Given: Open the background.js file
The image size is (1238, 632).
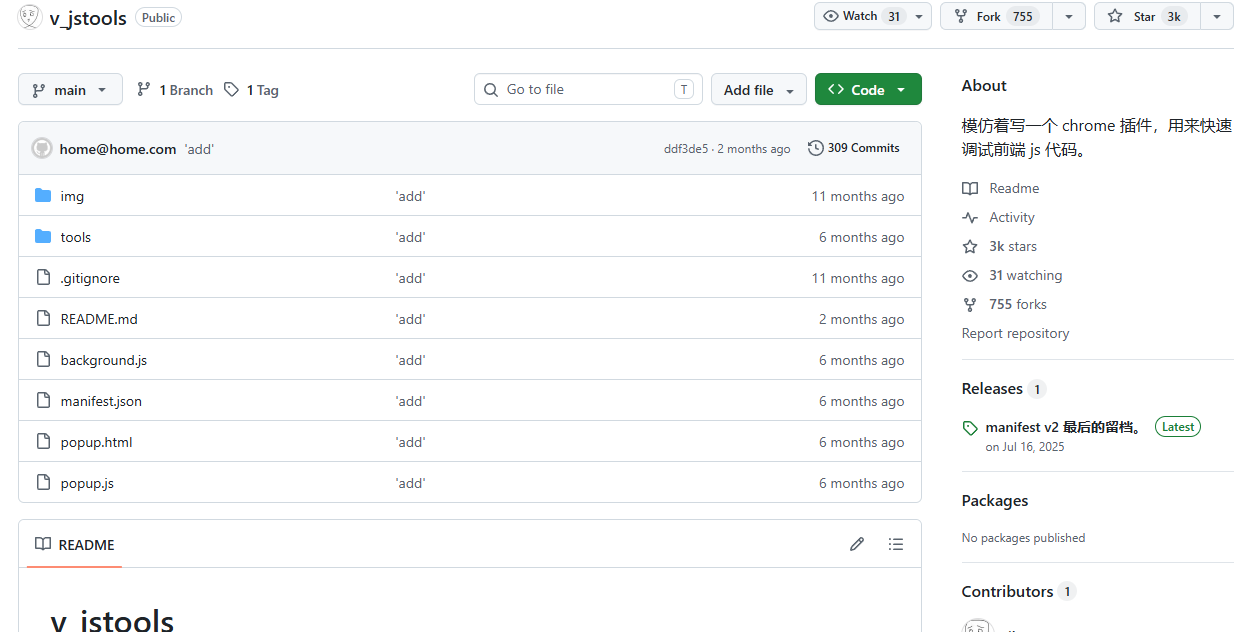Looking at the screenshot, I should (x=104, y=360).
